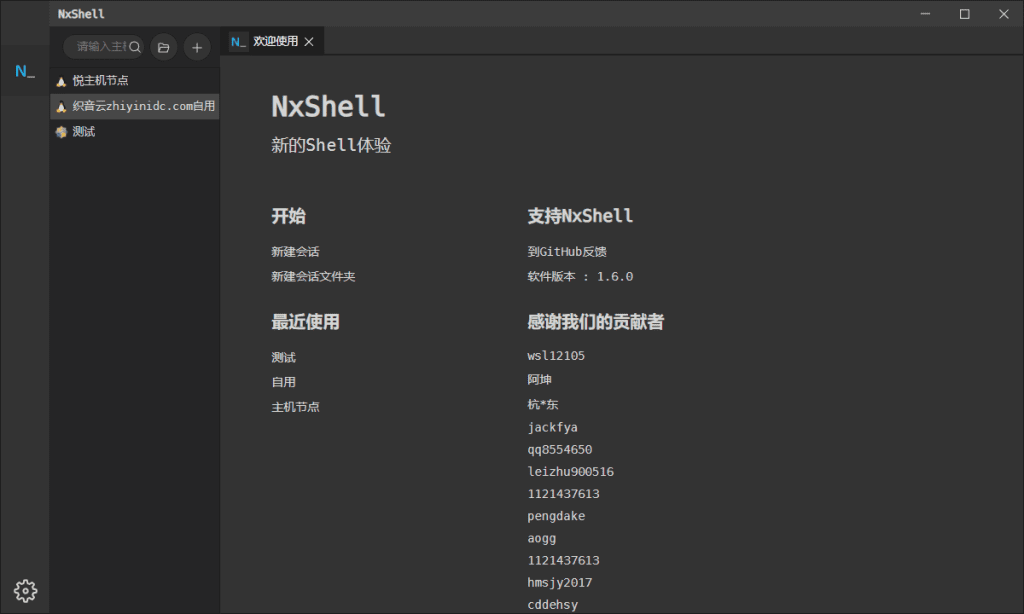1024x614 pixels.
Task: Click the 新建会话文件夹 link
Action: [313, 277]
